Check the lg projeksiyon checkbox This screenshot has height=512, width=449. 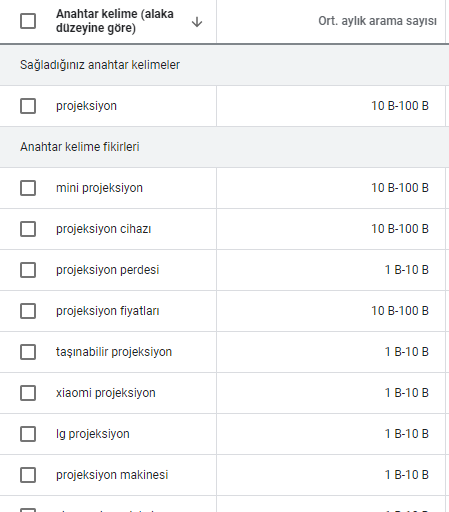[28, 434]
